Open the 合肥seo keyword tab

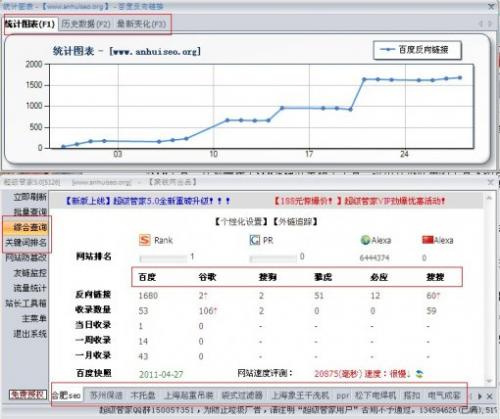coord(66,396)
